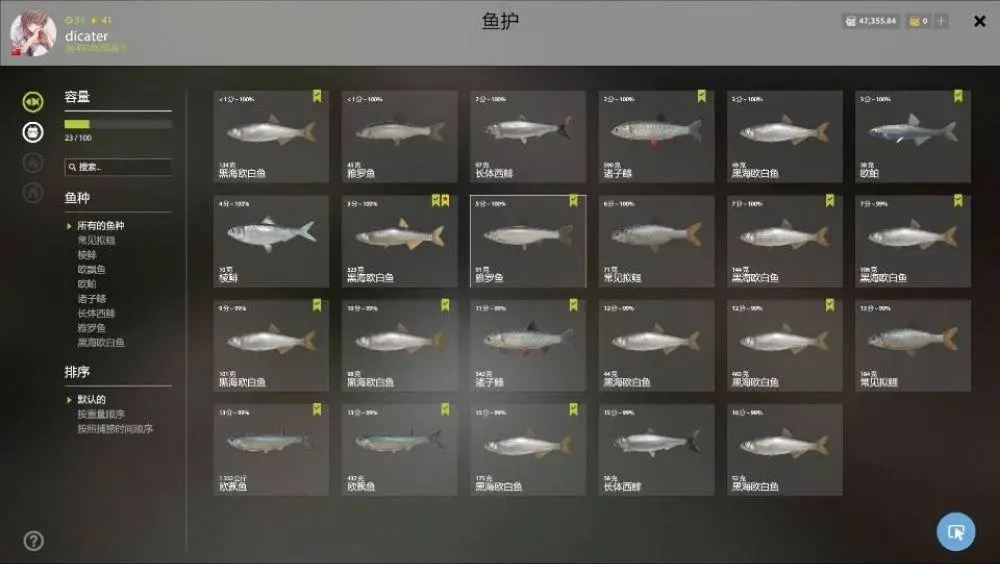
Task: Filter fish list by 欧鳊鱼
Action: coord(91,269)
